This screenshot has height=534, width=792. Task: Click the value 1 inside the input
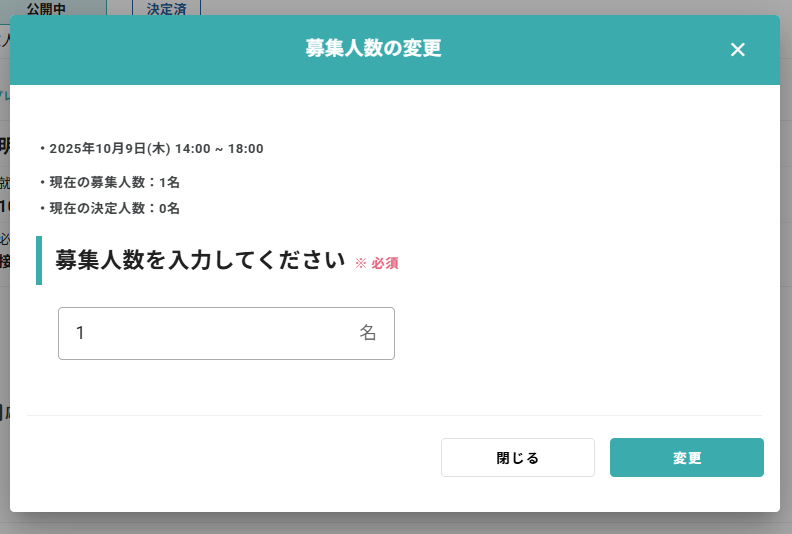[80, 333]
